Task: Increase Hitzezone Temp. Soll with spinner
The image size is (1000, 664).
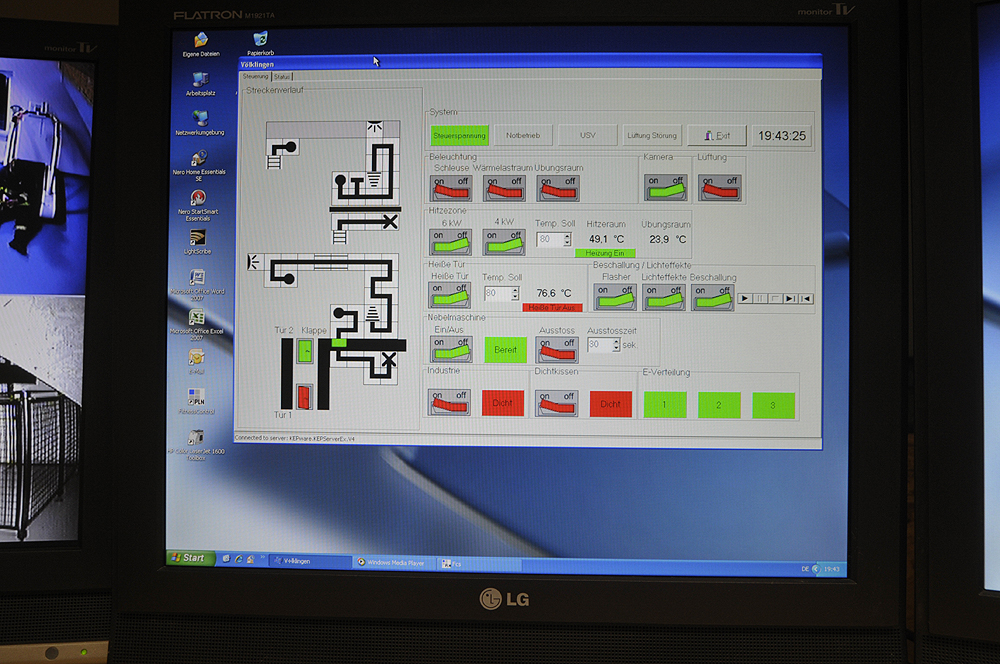Action: click(x=567, y=236)
